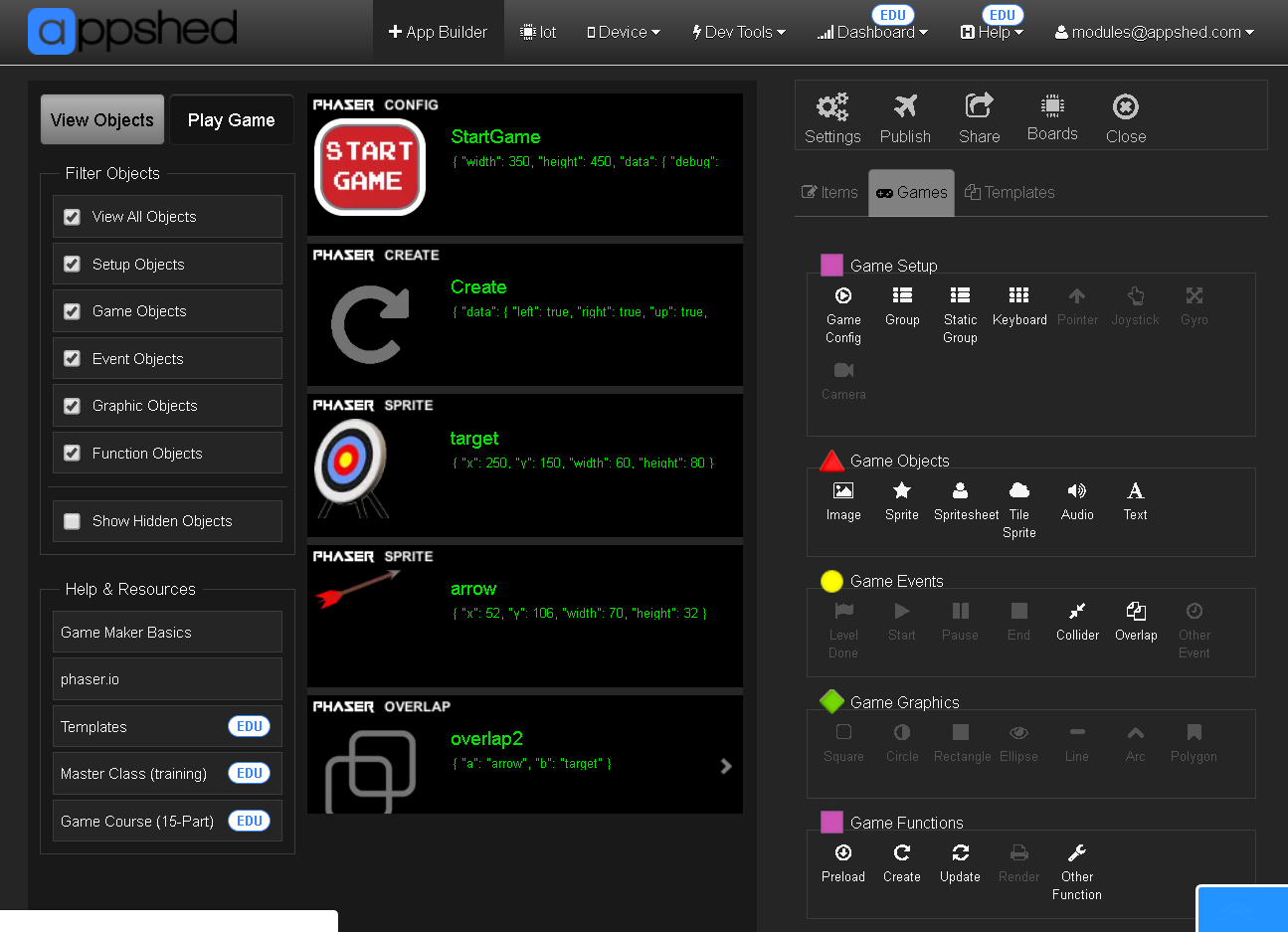Select the StartGame config object
This screenshot has height=932, width=1288.
tap(525, 164)
